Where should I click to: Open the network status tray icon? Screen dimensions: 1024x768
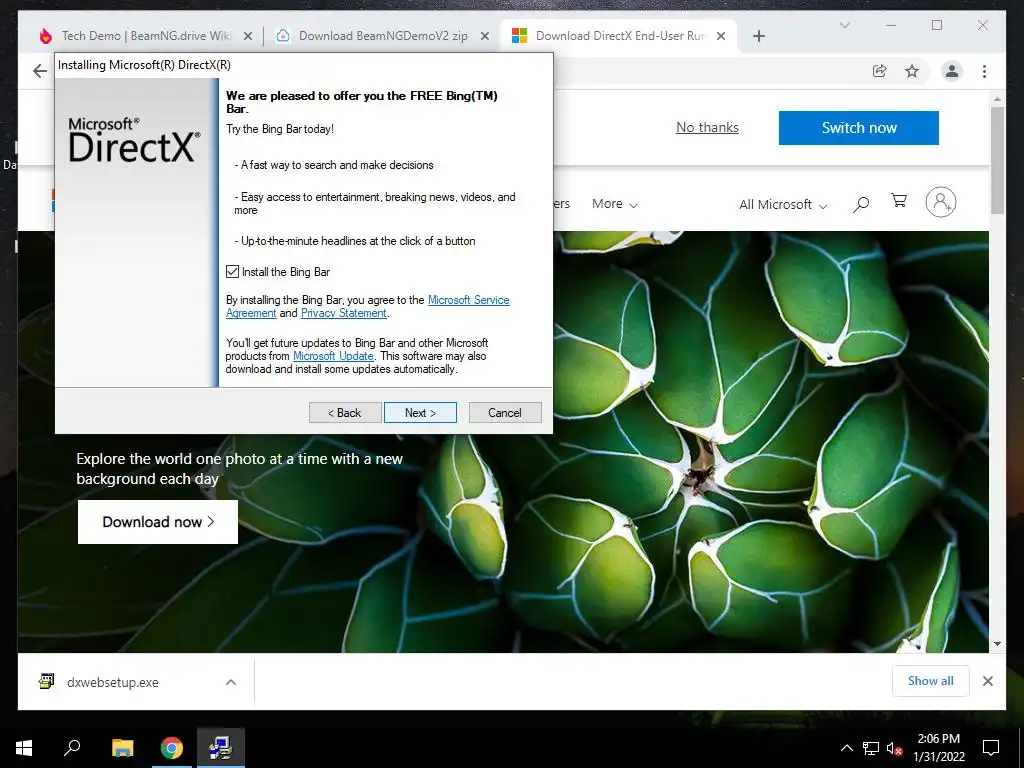871,748
